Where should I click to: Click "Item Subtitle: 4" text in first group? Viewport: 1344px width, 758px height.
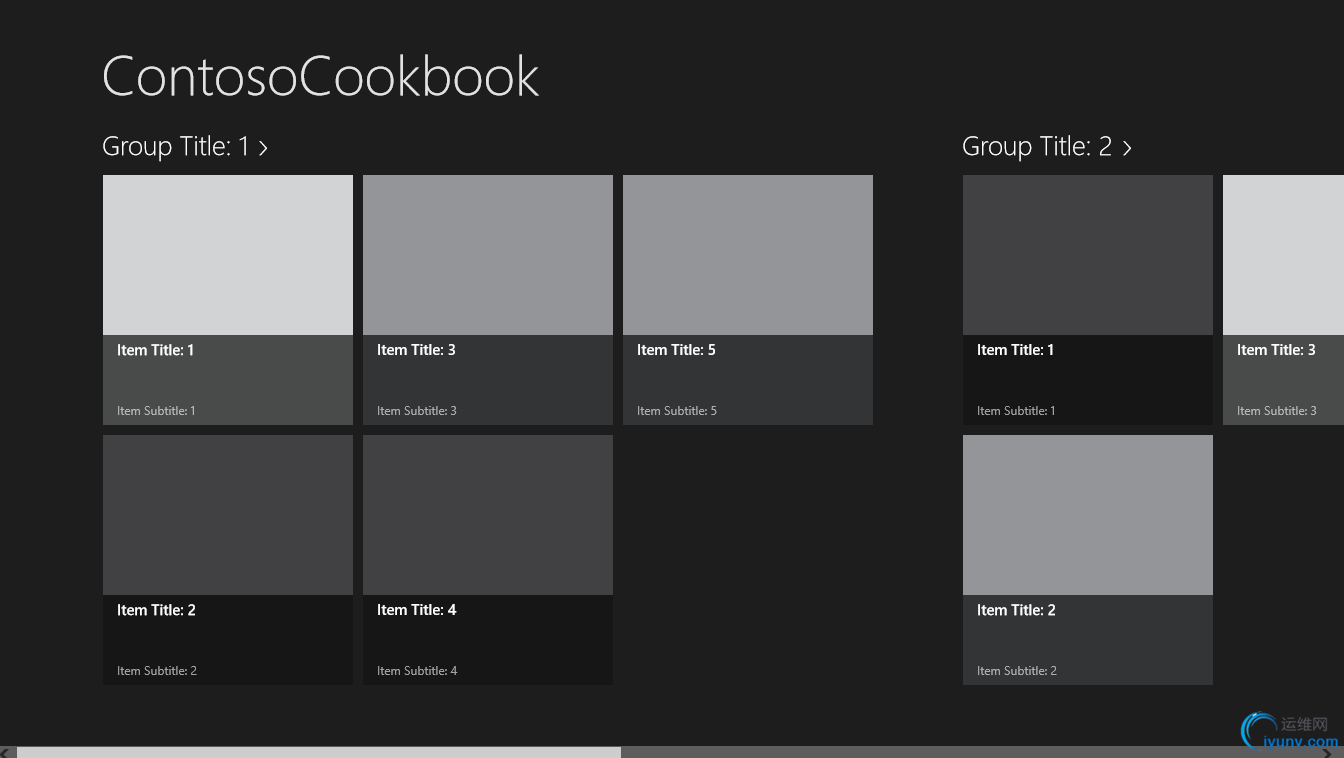coord(417,671)
